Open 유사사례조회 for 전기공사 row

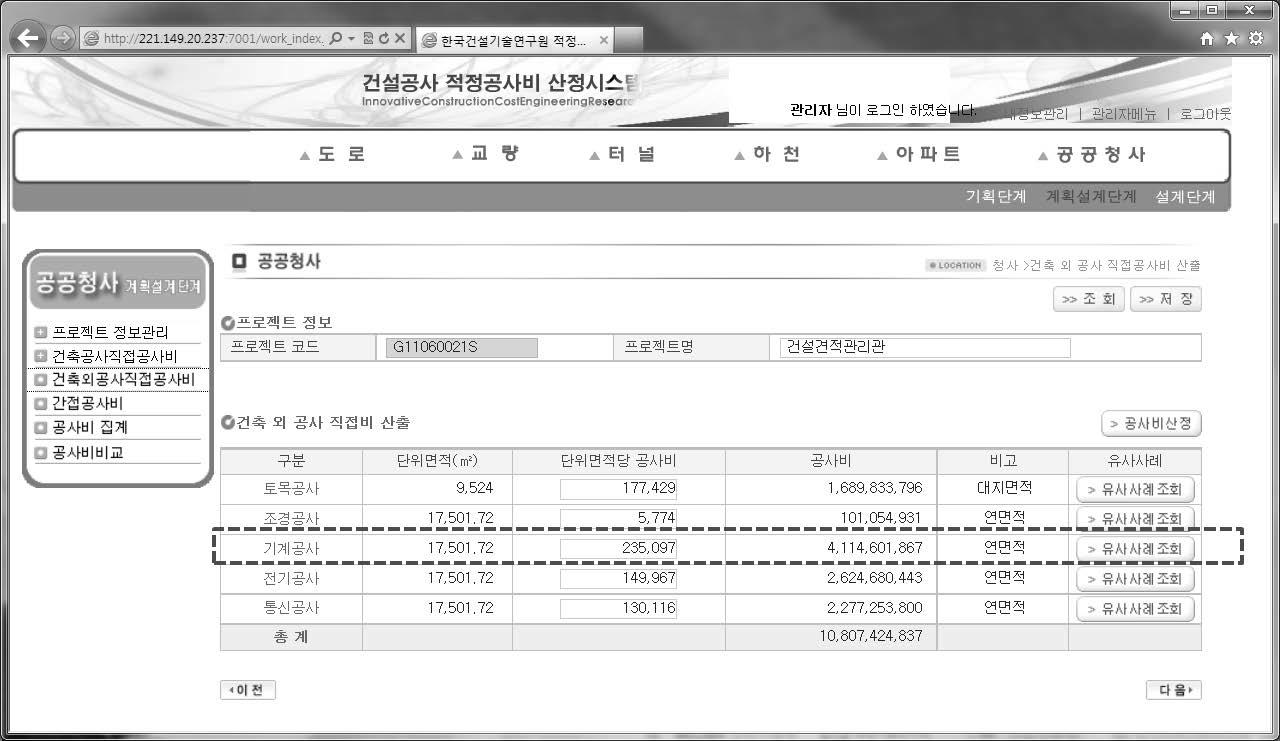tap(1135, 579)
